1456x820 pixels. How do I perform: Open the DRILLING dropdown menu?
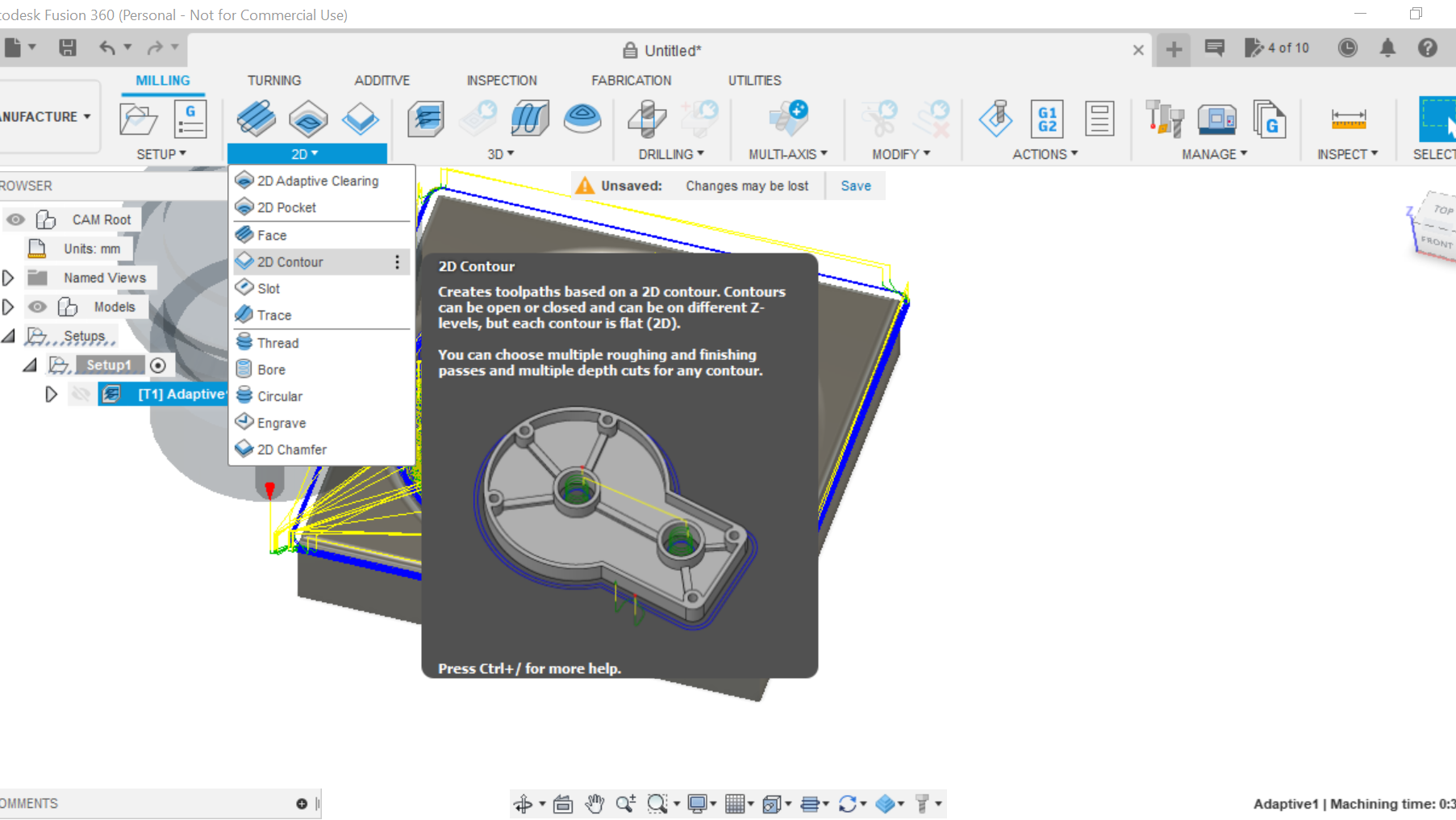671,154
